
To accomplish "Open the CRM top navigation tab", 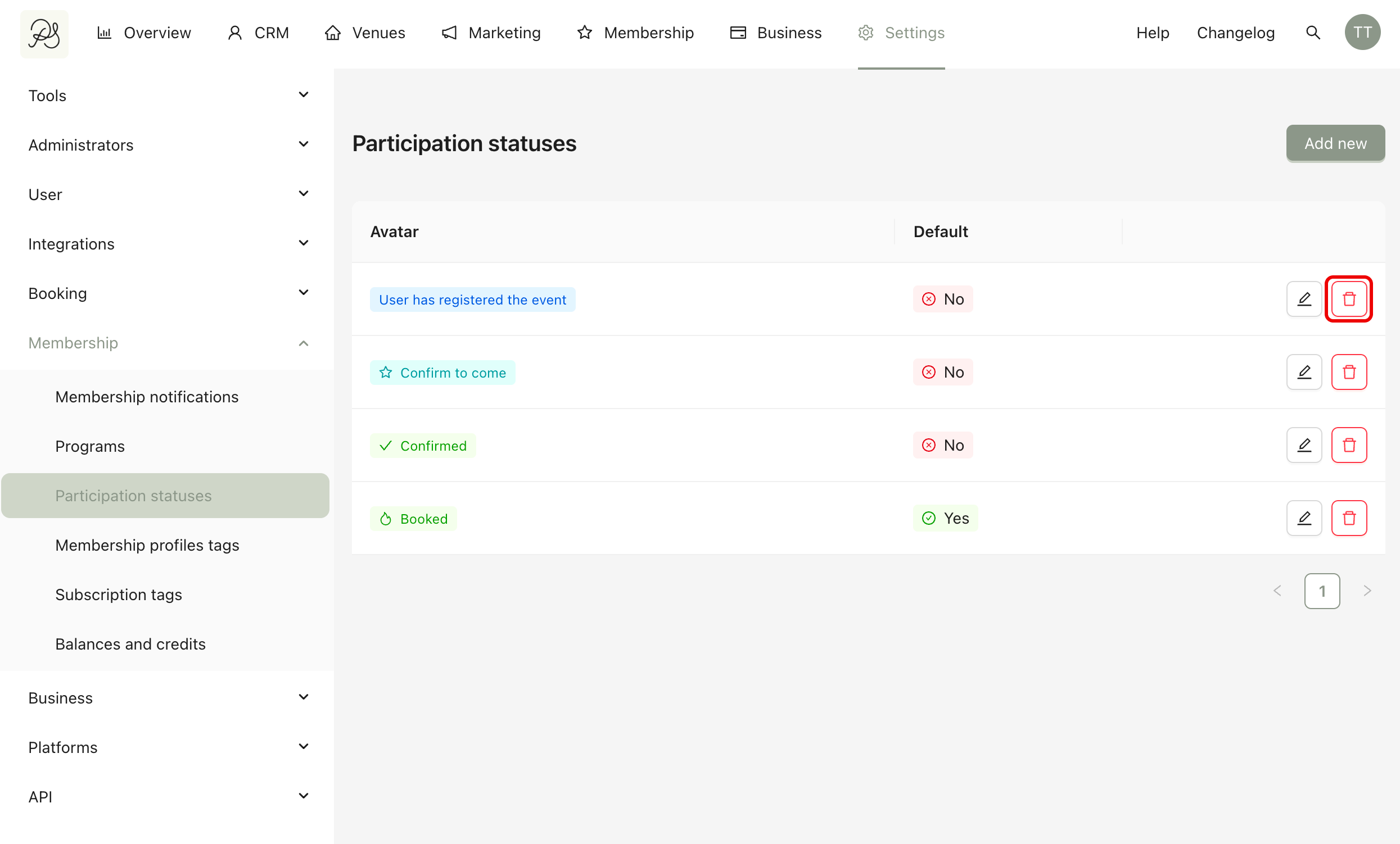I will coord(259,33).
